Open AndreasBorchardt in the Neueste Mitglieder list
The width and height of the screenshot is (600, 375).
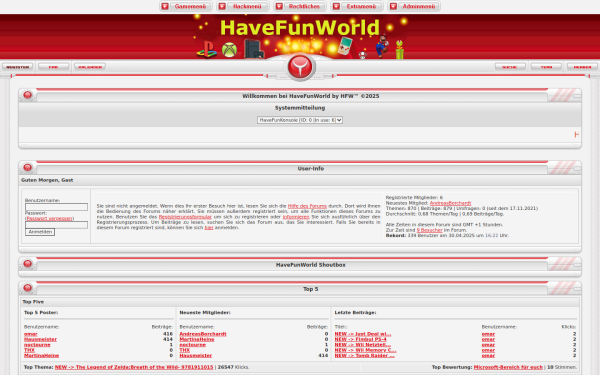click(x=203, y=334)
